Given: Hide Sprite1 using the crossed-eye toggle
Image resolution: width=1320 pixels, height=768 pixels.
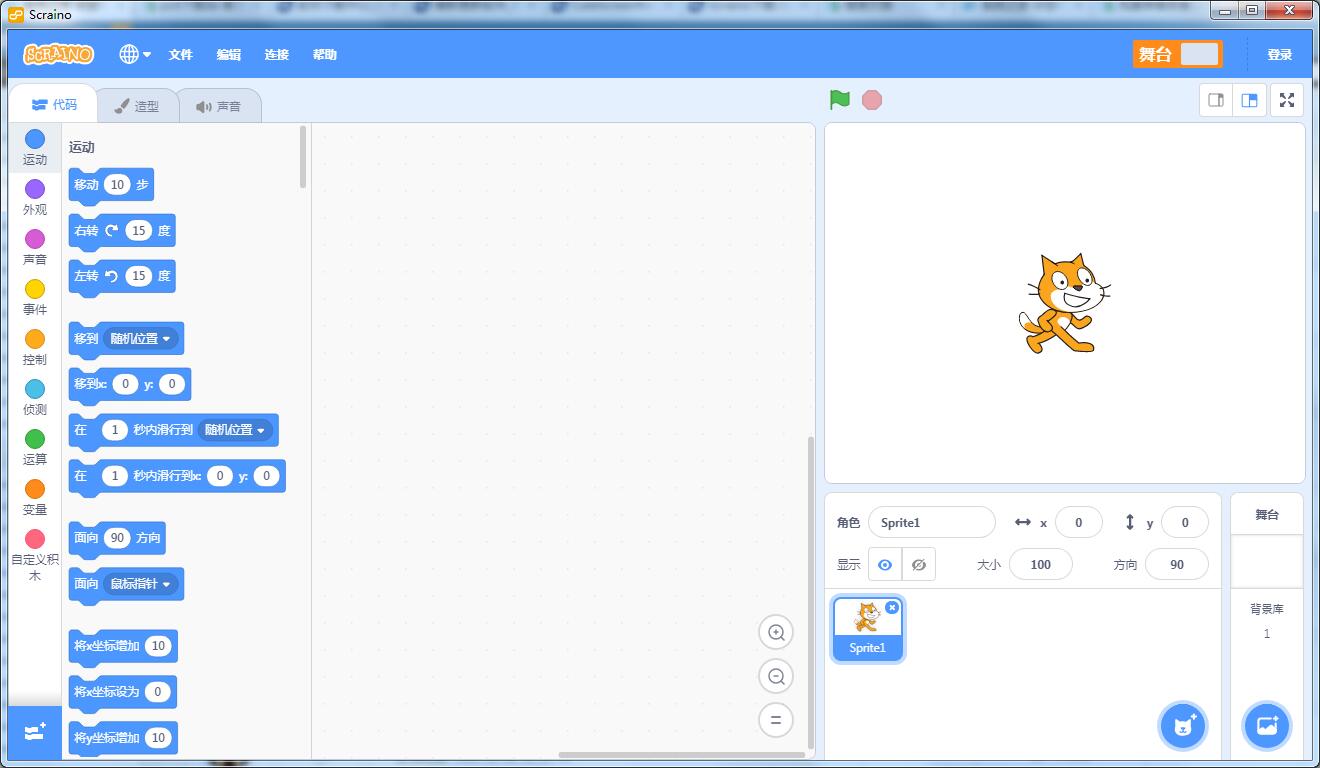Looking at the screenshot, I should pyautogui.click(x=918, y=564).
